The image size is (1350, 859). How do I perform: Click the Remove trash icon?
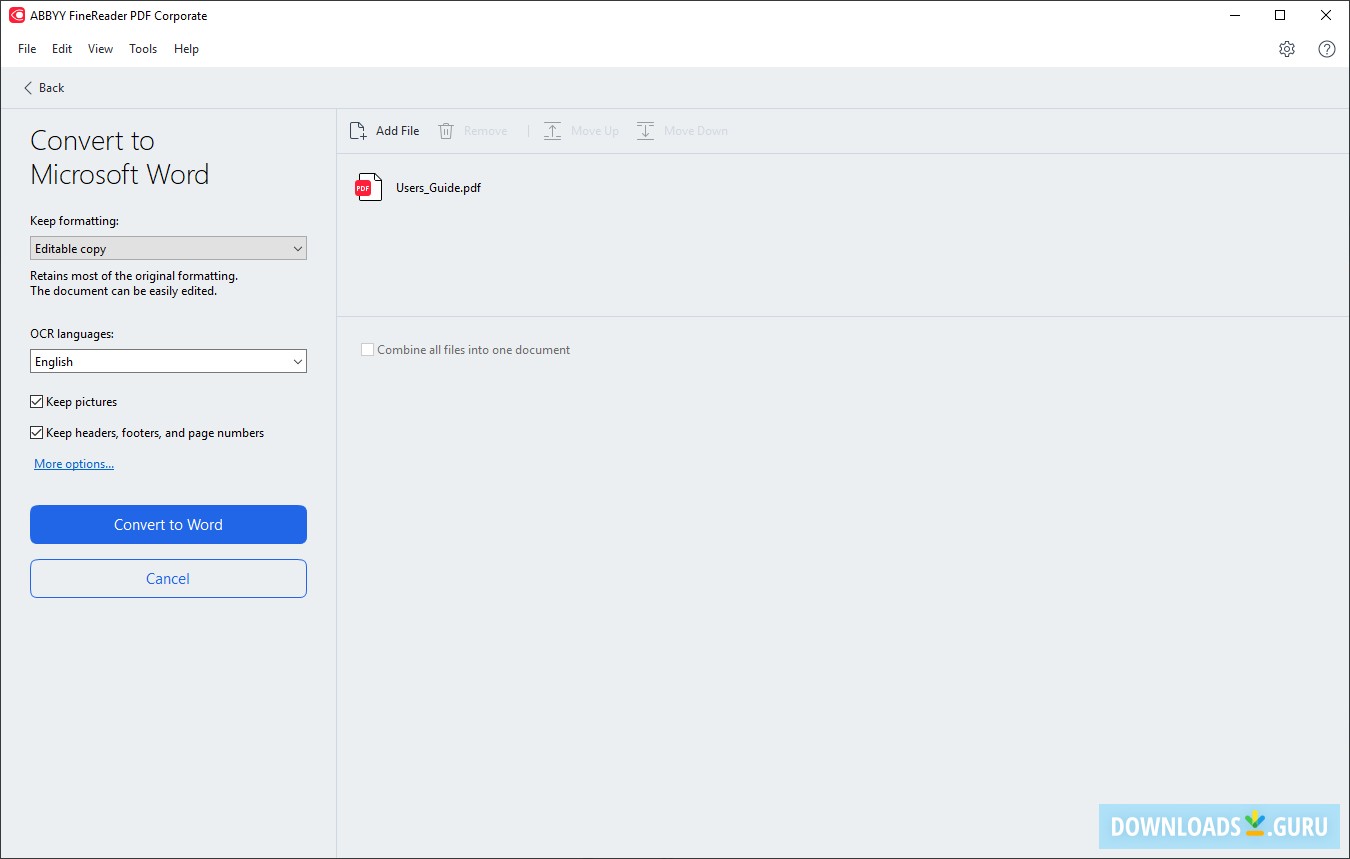(446, 131)
